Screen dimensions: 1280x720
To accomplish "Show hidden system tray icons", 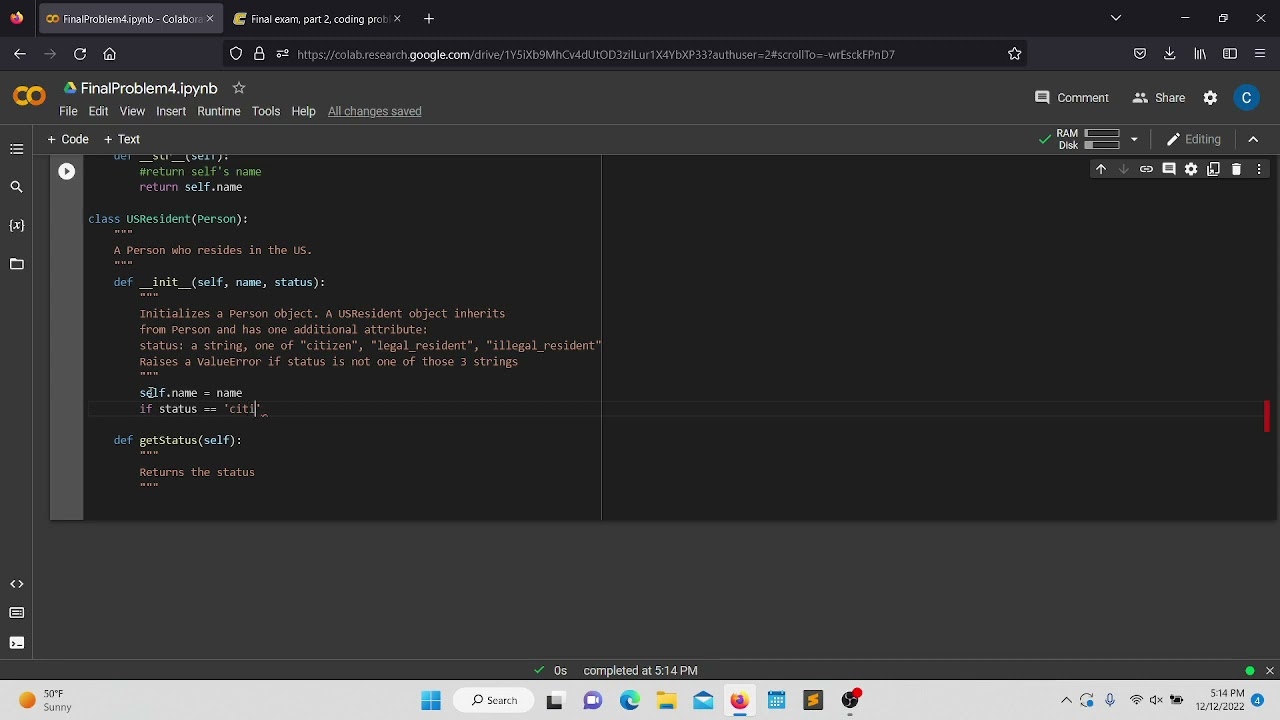I will coord(1066,700).
